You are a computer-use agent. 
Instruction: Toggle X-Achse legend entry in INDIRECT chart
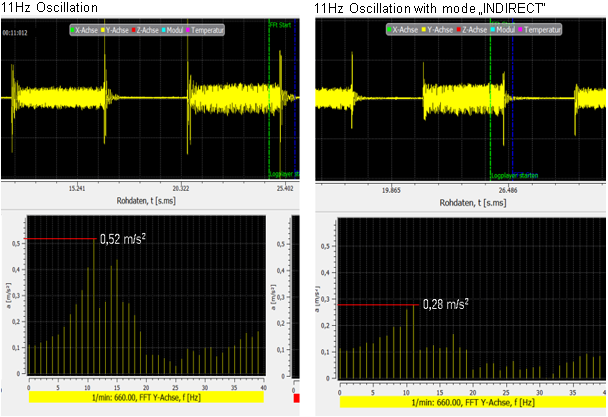pos(402,29)
